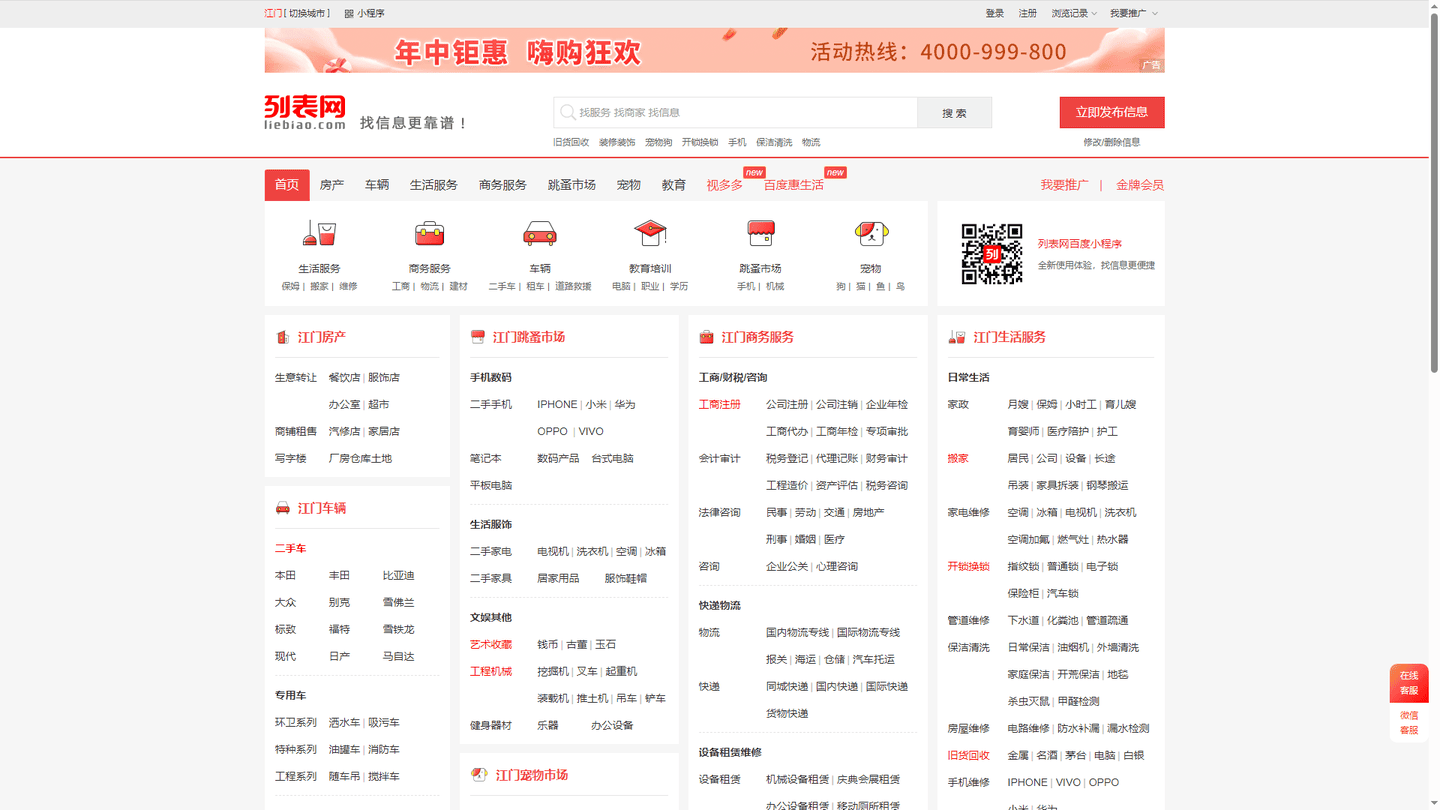Image resolution: width=1440 pixels, height=810 pixels.
Task: Click 厂房仓库土地 in 江门房产
Action: pos(360,459)
